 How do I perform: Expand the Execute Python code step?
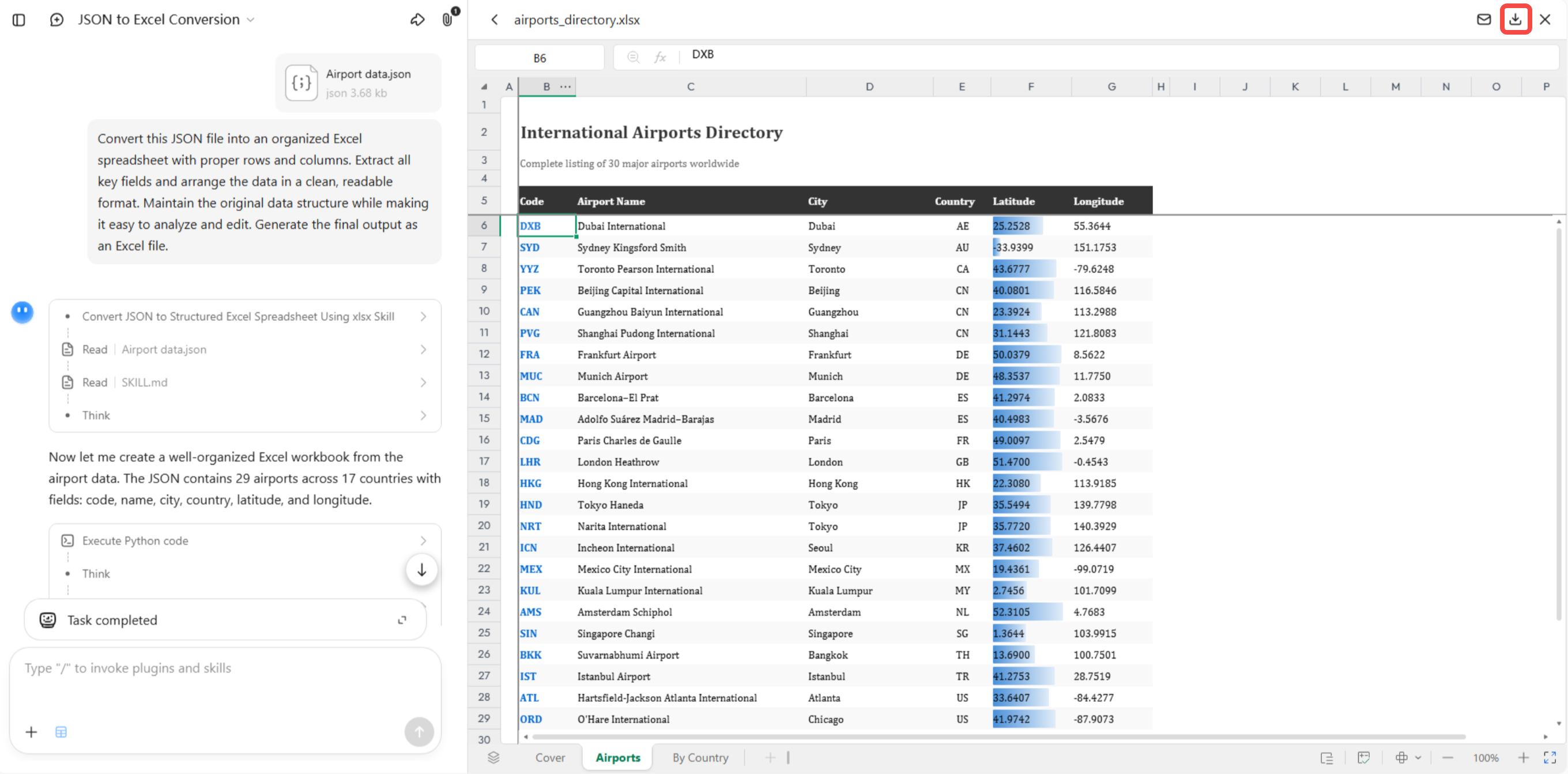pos(246,540)
